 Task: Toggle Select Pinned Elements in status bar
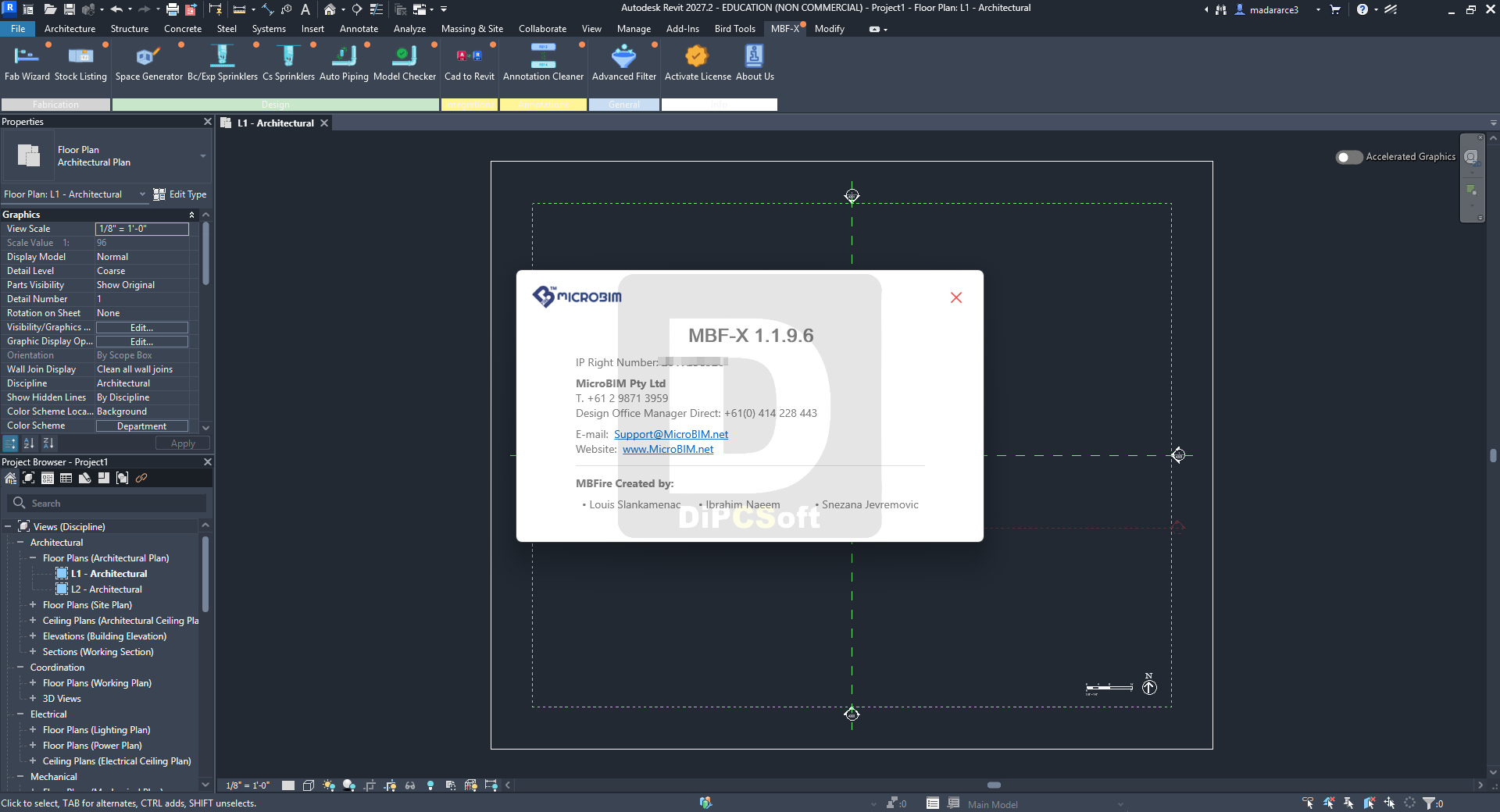pos(1348,803)
